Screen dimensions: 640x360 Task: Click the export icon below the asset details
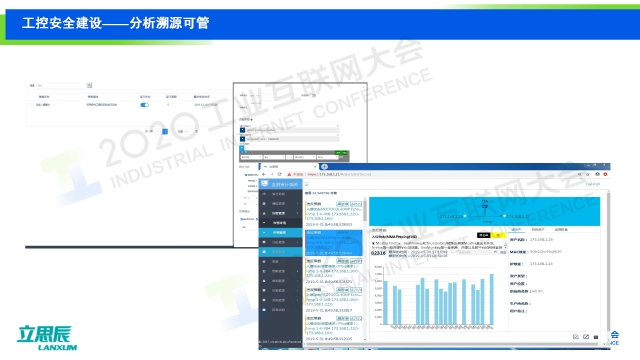point(586,337)
